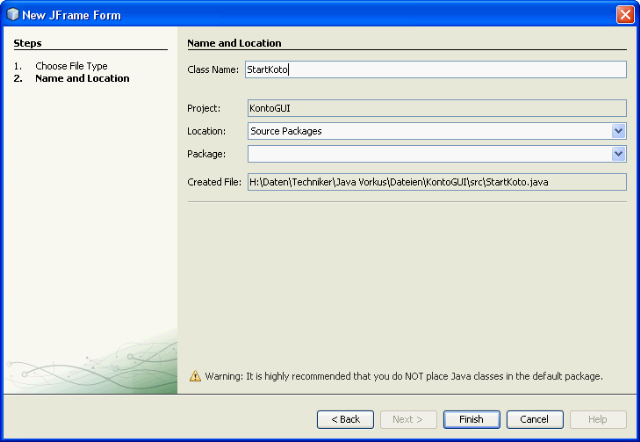The width and height of the screenshot is (640, 442).
Task: Click inside the empty Package text box
Action: (428, 154)
